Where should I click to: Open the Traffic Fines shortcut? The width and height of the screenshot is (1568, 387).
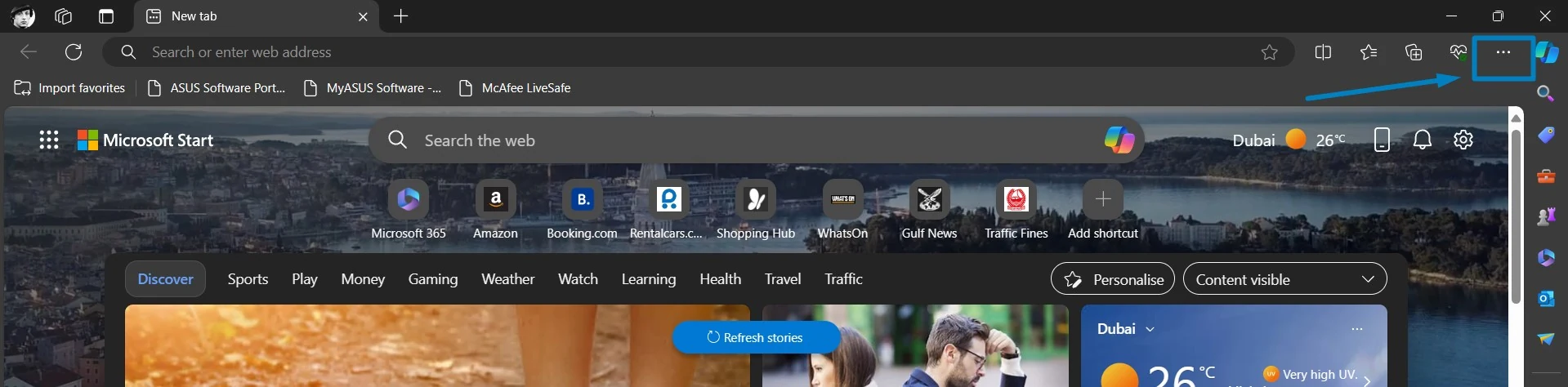[1016, 210]
